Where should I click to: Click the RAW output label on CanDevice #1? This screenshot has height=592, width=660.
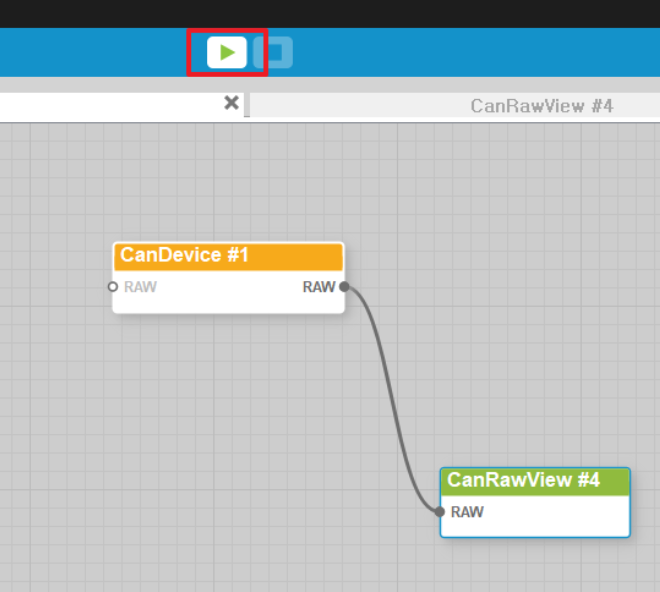(318, 287)
